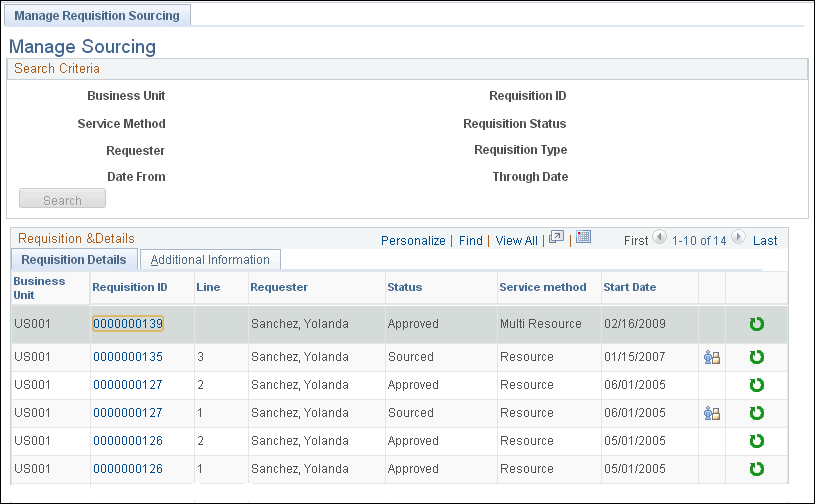815x504 pixels.
Task: Click refresh icon in 0000000126 line 1 row
Action: (x=756, y=470)
